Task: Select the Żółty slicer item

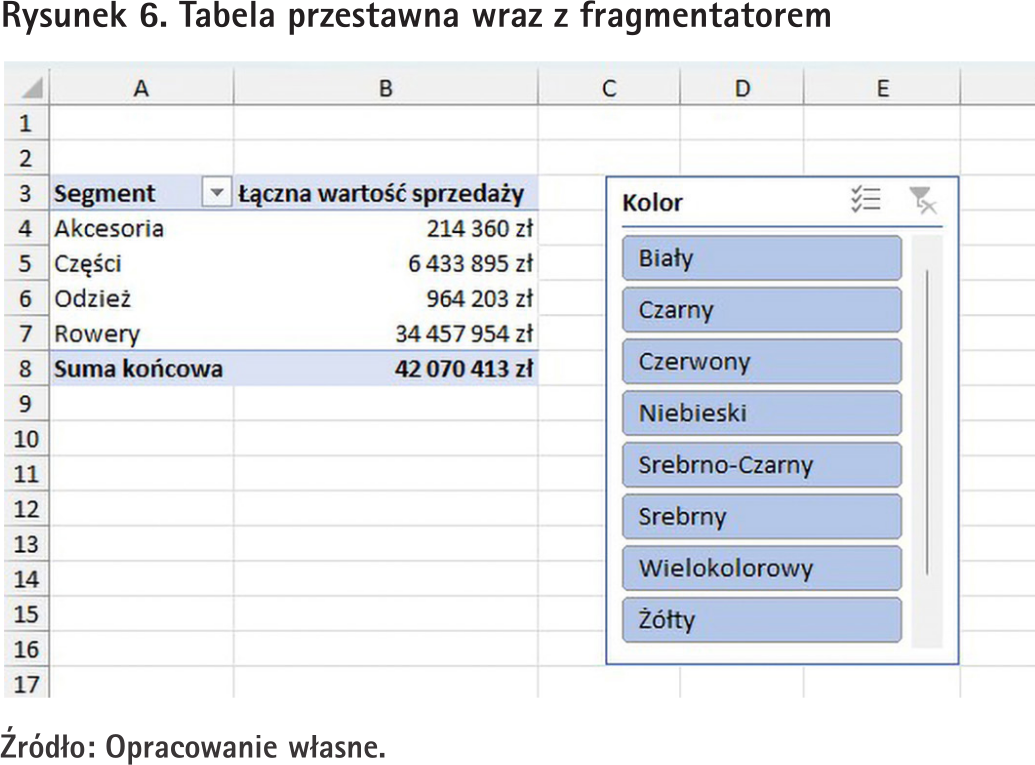Action: coord(761,620)
